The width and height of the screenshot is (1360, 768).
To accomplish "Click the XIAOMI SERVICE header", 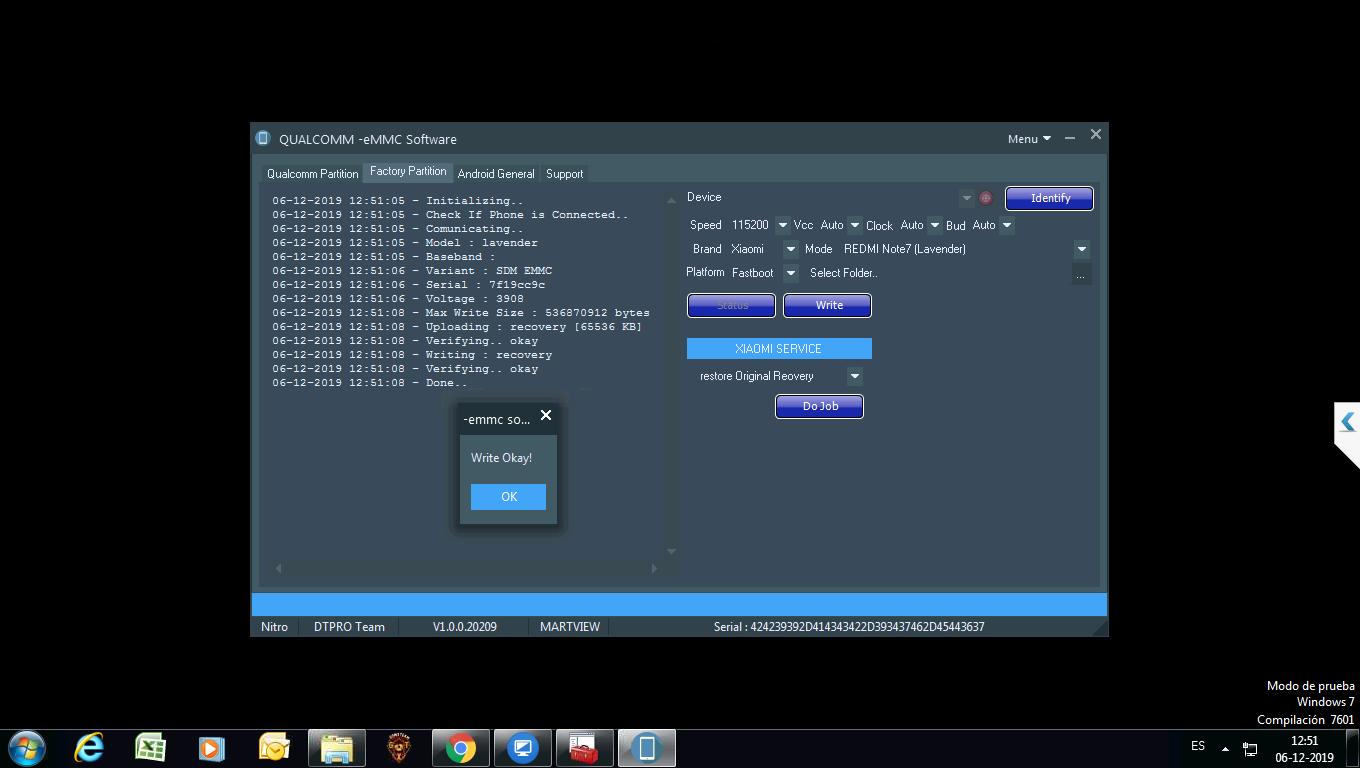I will (779, 349).
